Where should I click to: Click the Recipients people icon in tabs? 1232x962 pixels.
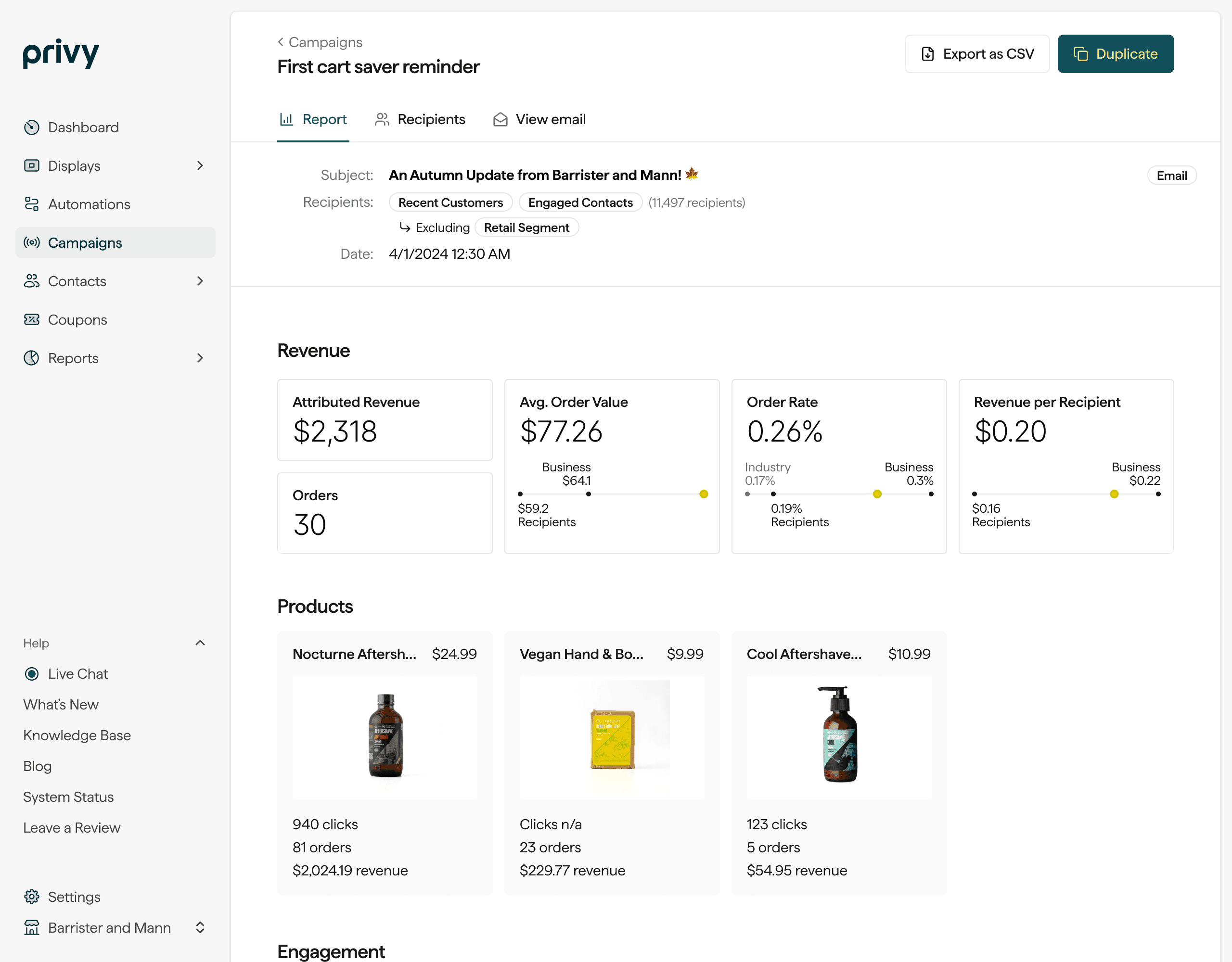pos(382,119)
